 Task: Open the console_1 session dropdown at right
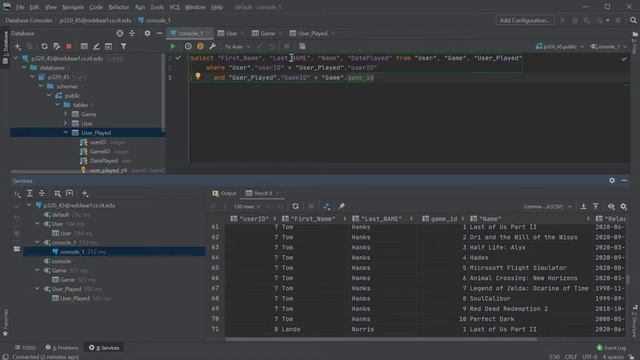608,47
